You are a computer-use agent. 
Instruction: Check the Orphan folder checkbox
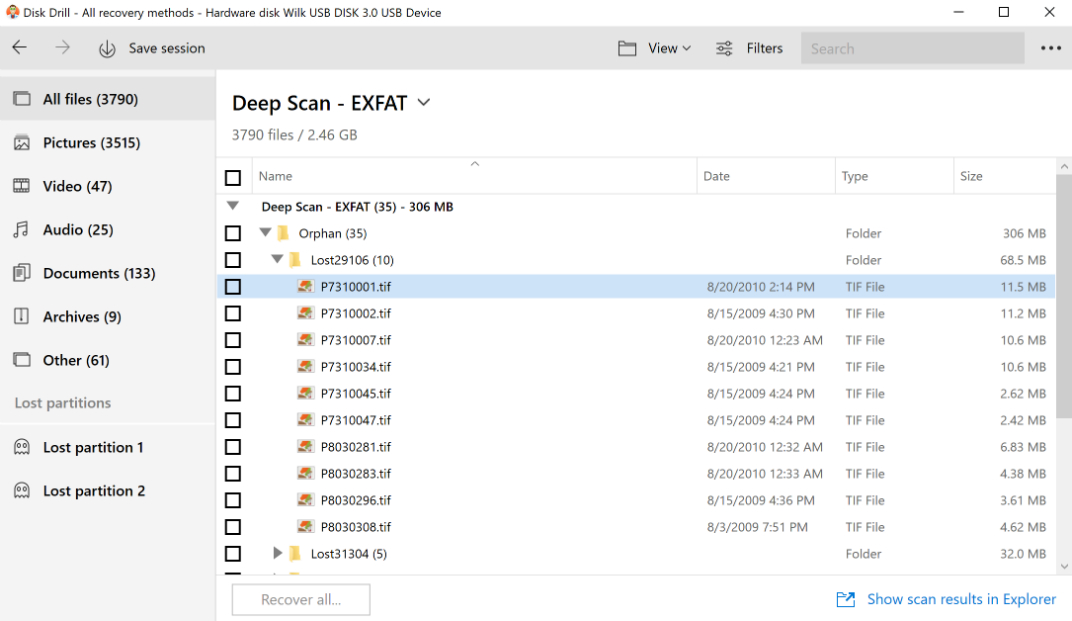tap(233, 233)
